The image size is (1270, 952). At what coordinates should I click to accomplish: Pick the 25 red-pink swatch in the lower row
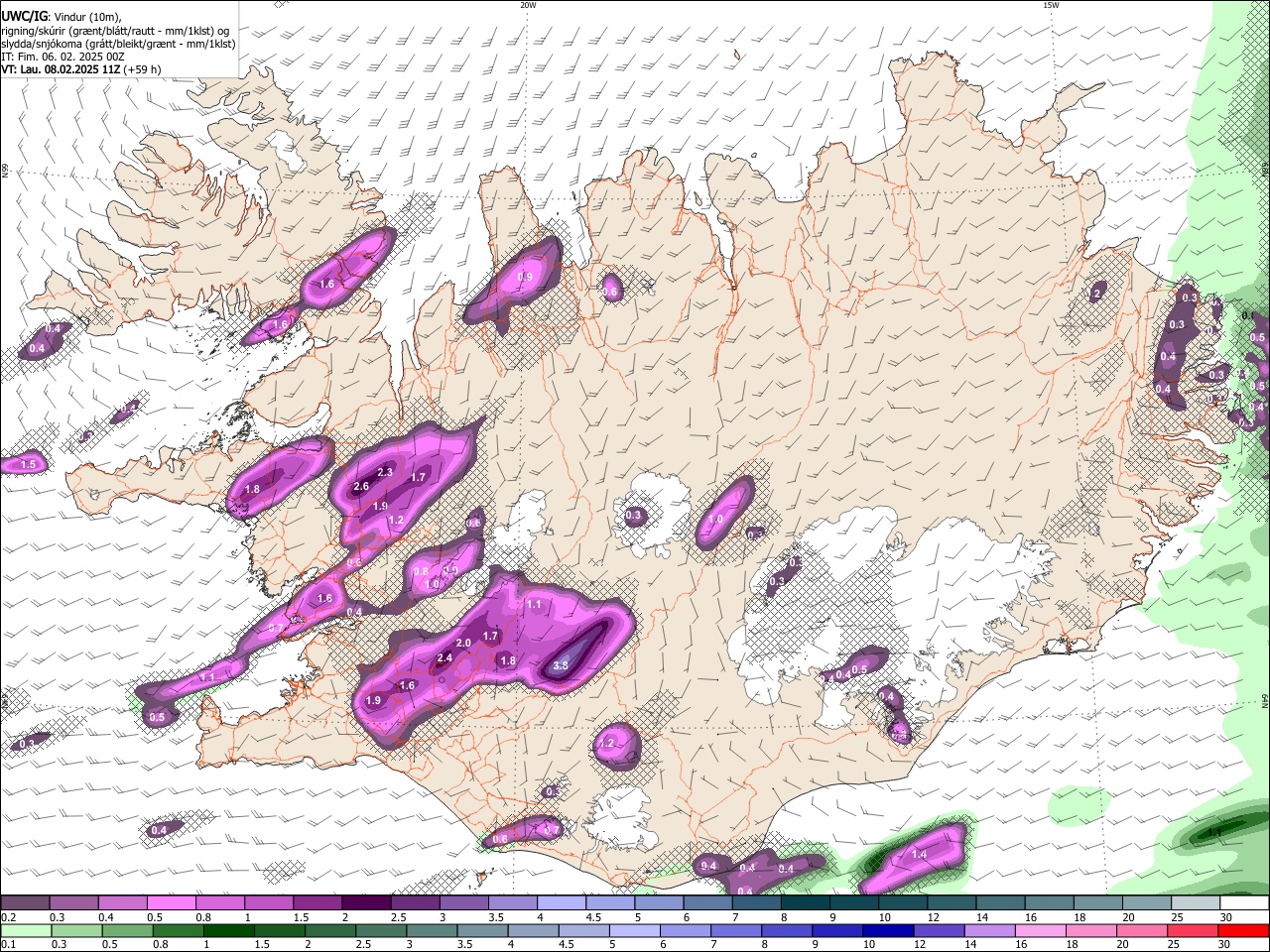click(1194, 930)
